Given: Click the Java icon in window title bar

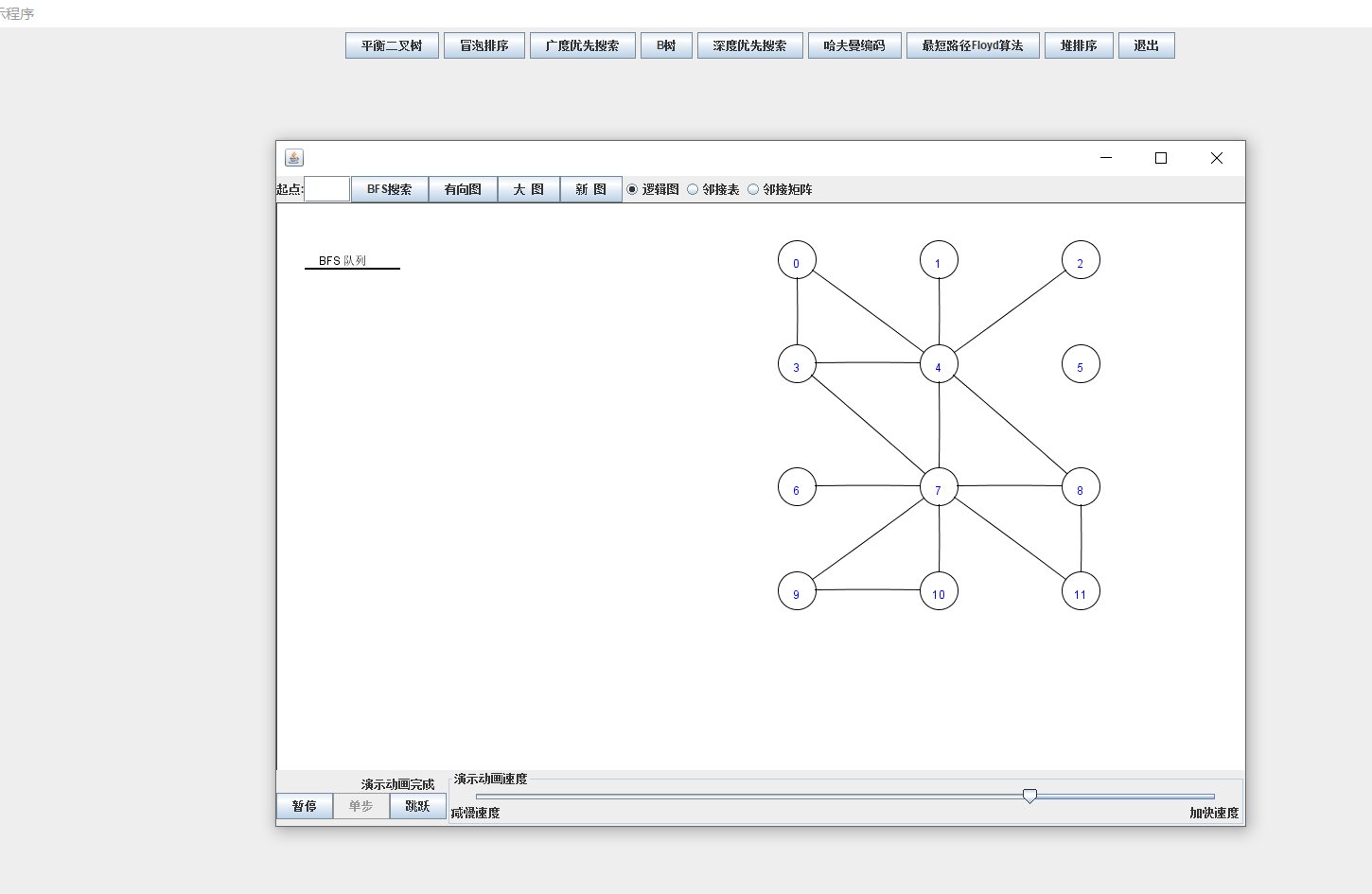Looking at the screenshot, I should click(294, 158).
